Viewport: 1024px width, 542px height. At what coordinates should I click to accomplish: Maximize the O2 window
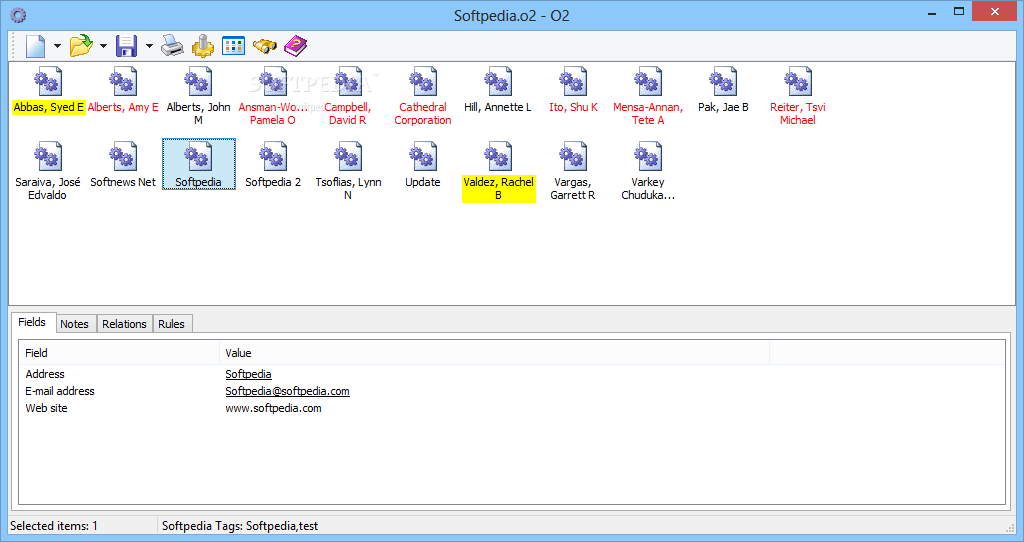959,11
